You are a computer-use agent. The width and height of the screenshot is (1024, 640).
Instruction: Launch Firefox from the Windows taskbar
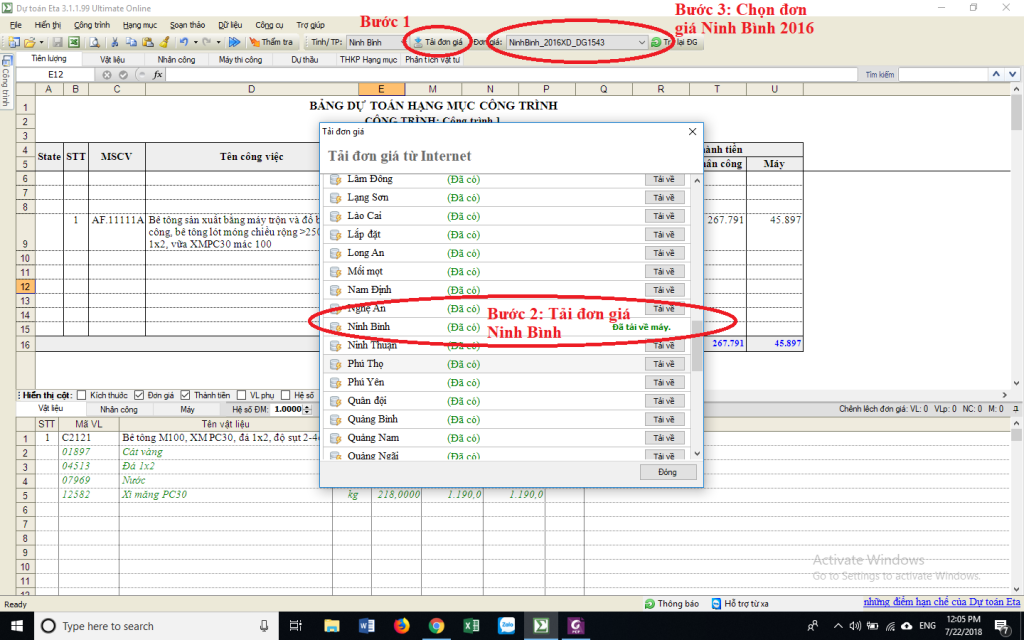[x=402, y=626]
